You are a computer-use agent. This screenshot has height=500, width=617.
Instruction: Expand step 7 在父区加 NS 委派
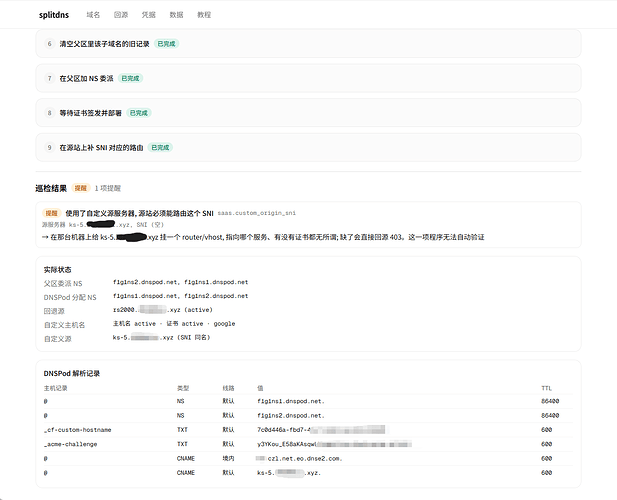308,78
